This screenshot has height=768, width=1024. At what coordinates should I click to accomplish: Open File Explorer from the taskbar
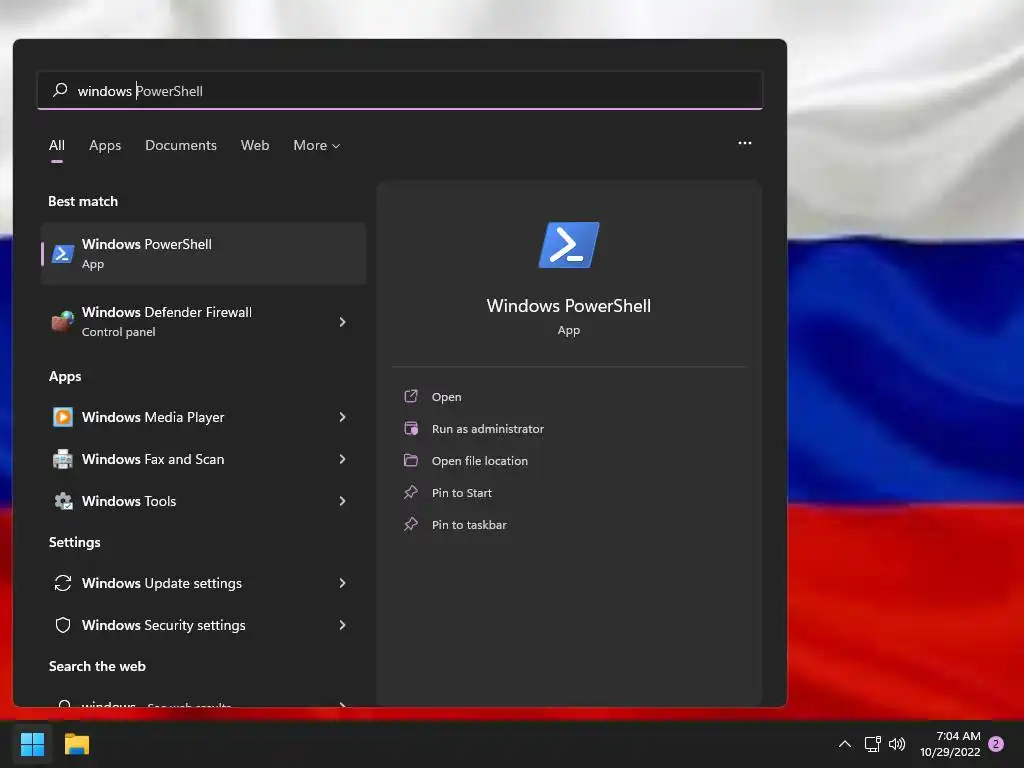pos(77,744)
